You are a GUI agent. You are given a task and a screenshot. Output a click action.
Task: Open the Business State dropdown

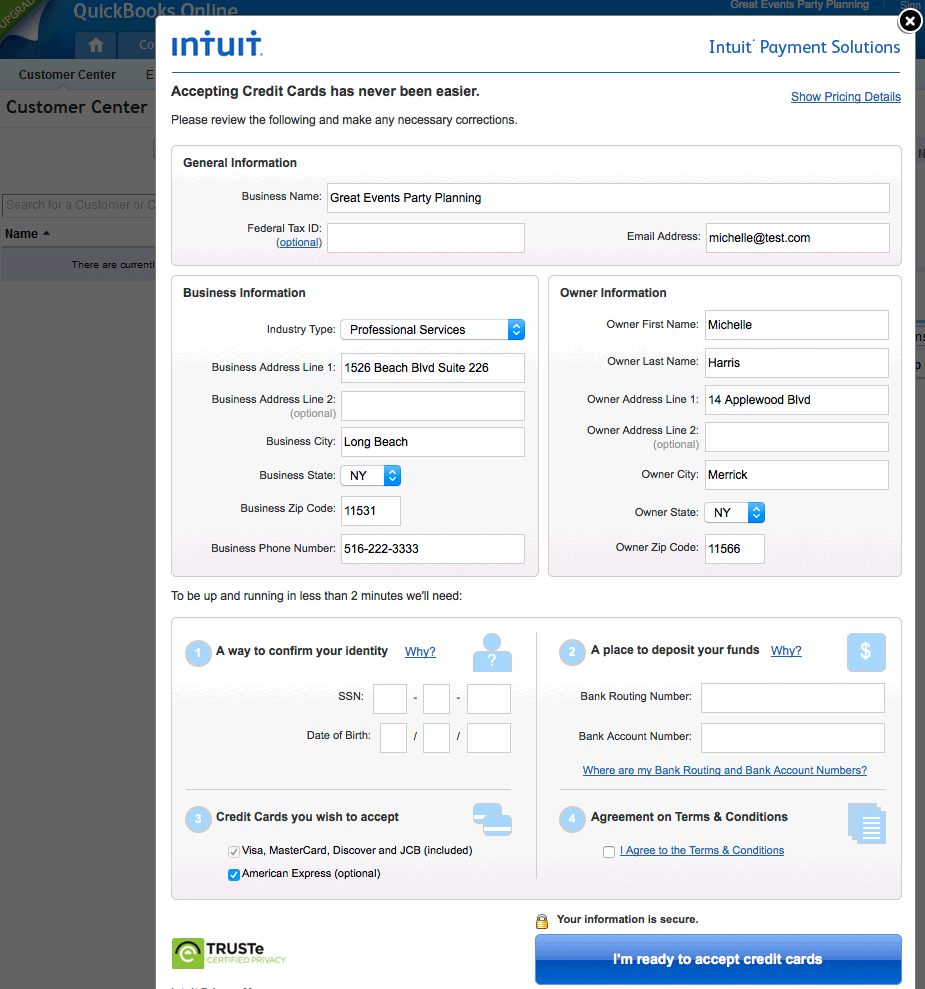pos(371,476)
